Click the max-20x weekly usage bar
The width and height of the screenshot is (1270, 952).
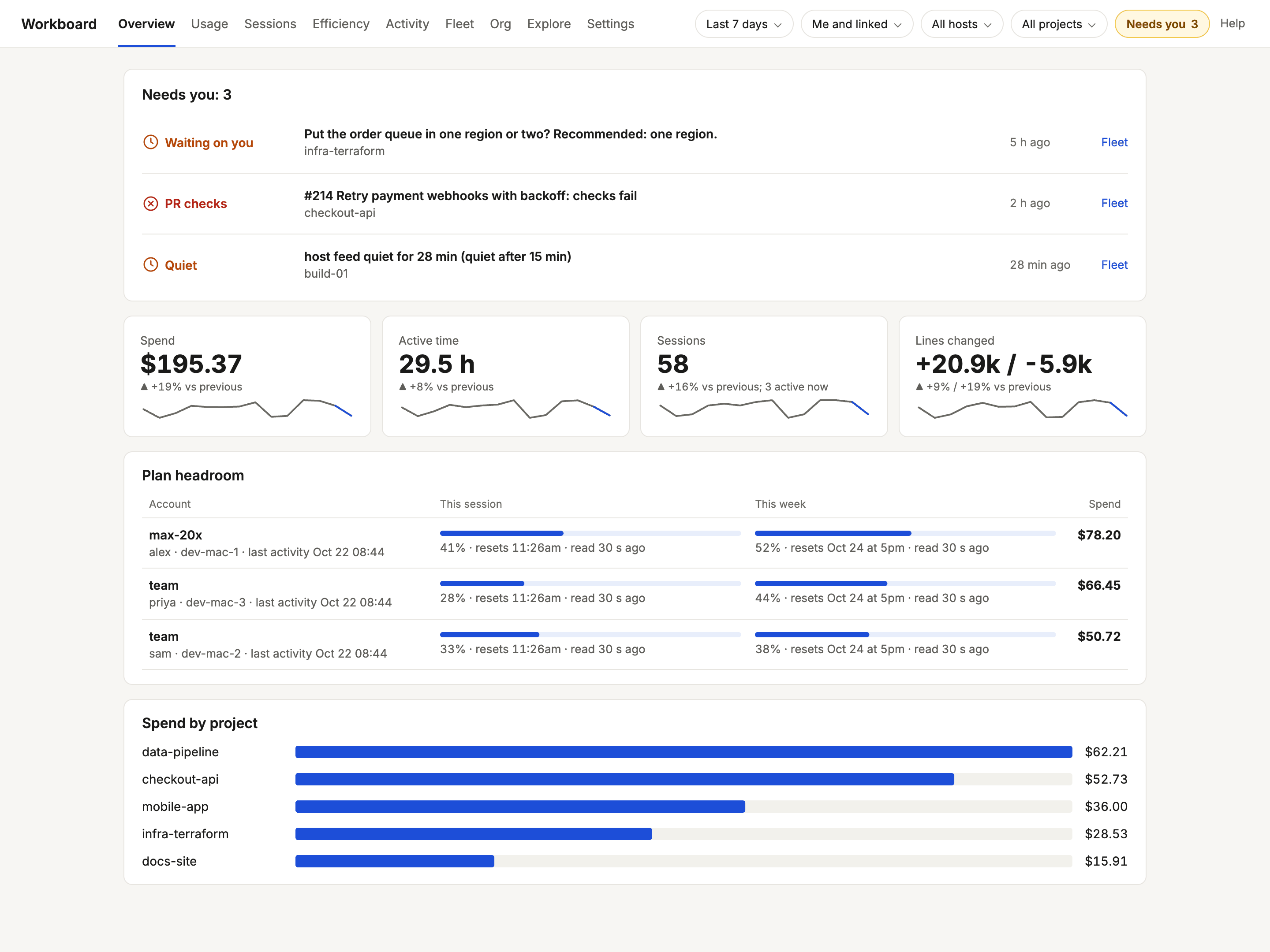pyautogui.click(x=905, y=533)
